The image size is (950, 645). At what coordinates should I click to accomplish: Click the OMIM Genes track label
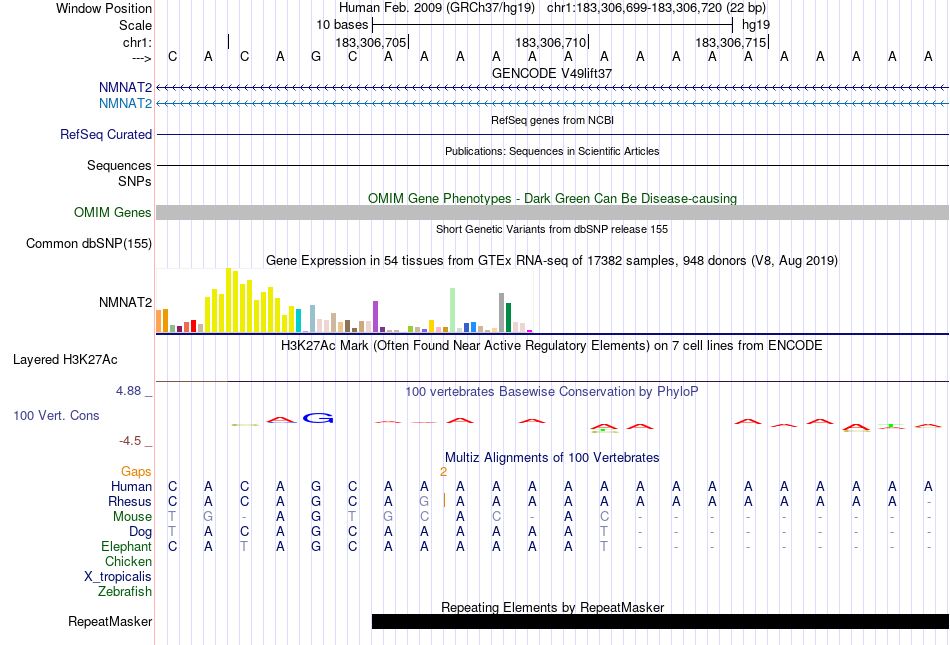[113, 213]
